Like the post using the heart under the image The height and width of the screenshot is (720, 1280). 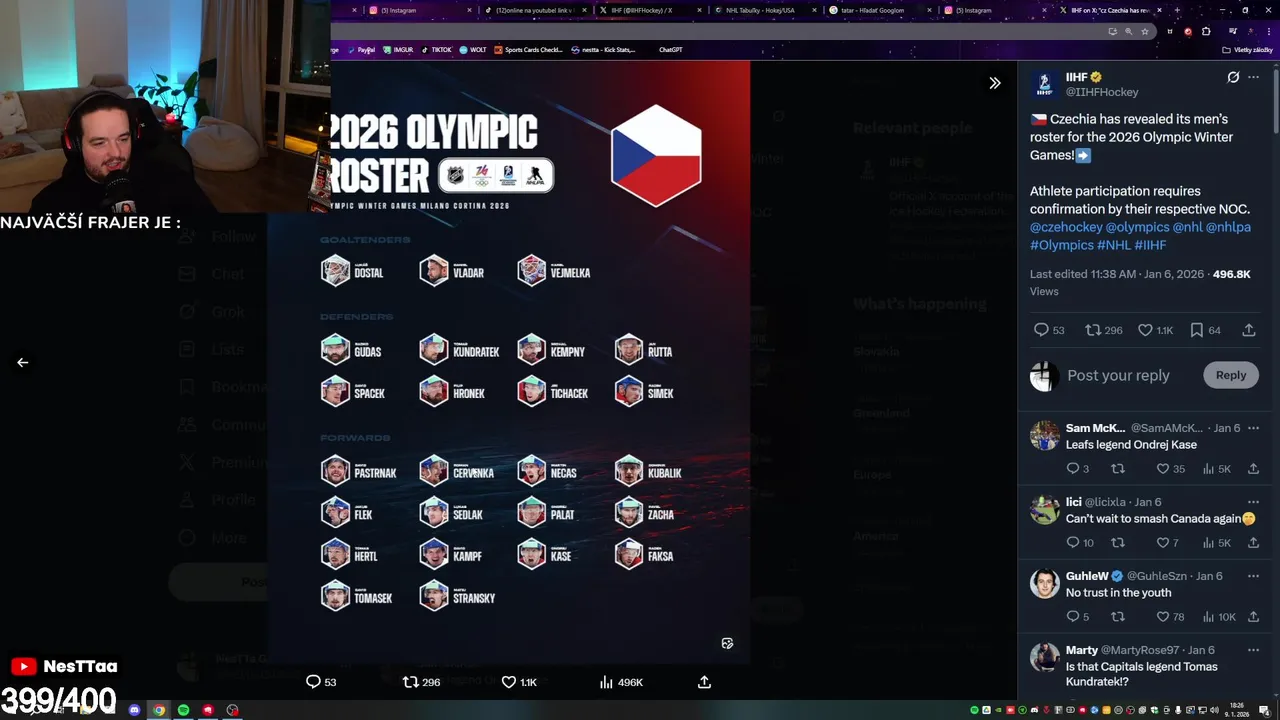pos(508,682)
